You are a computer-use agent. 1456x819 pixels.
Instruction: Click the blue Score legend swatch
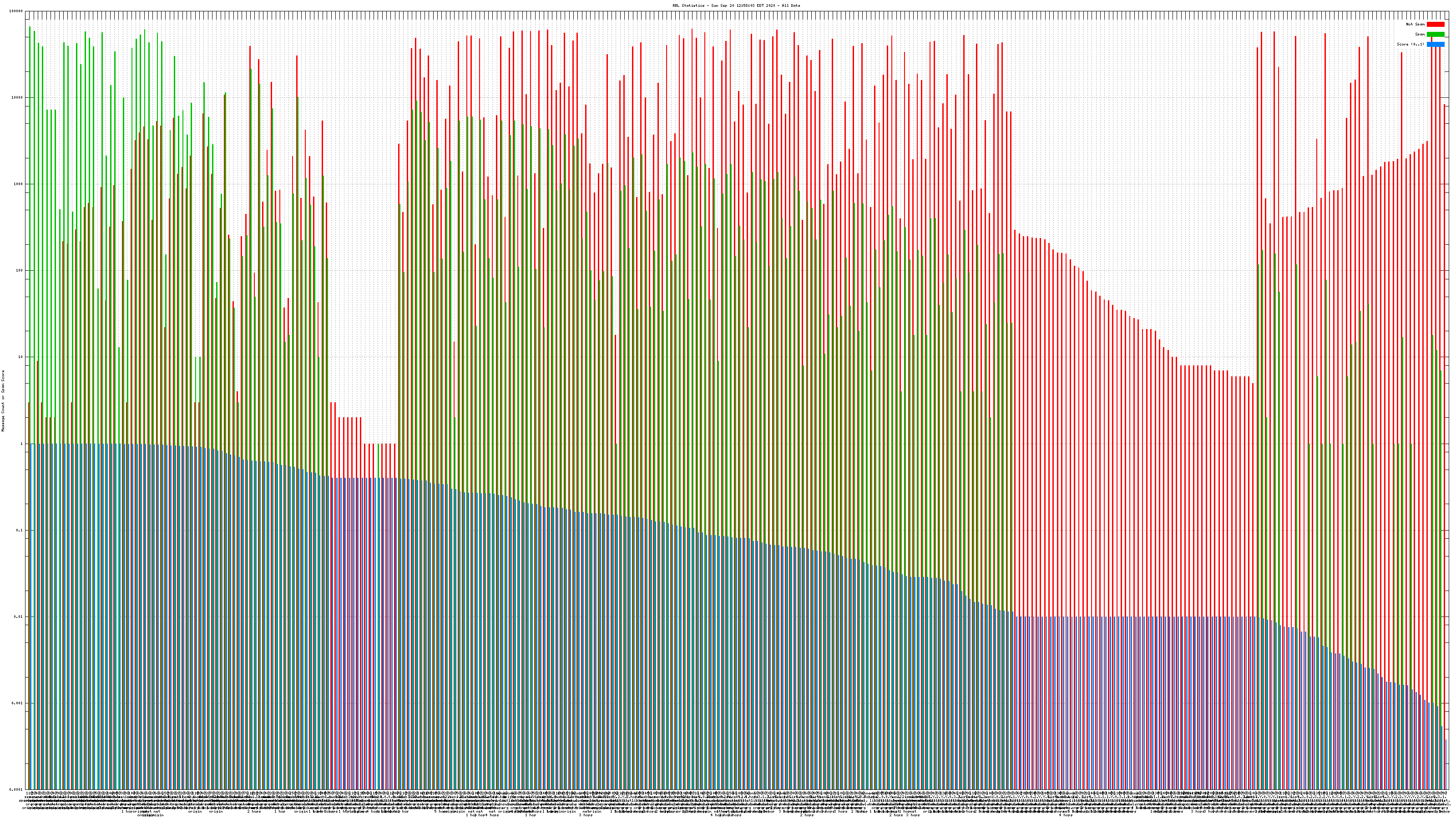point(1435,44)
